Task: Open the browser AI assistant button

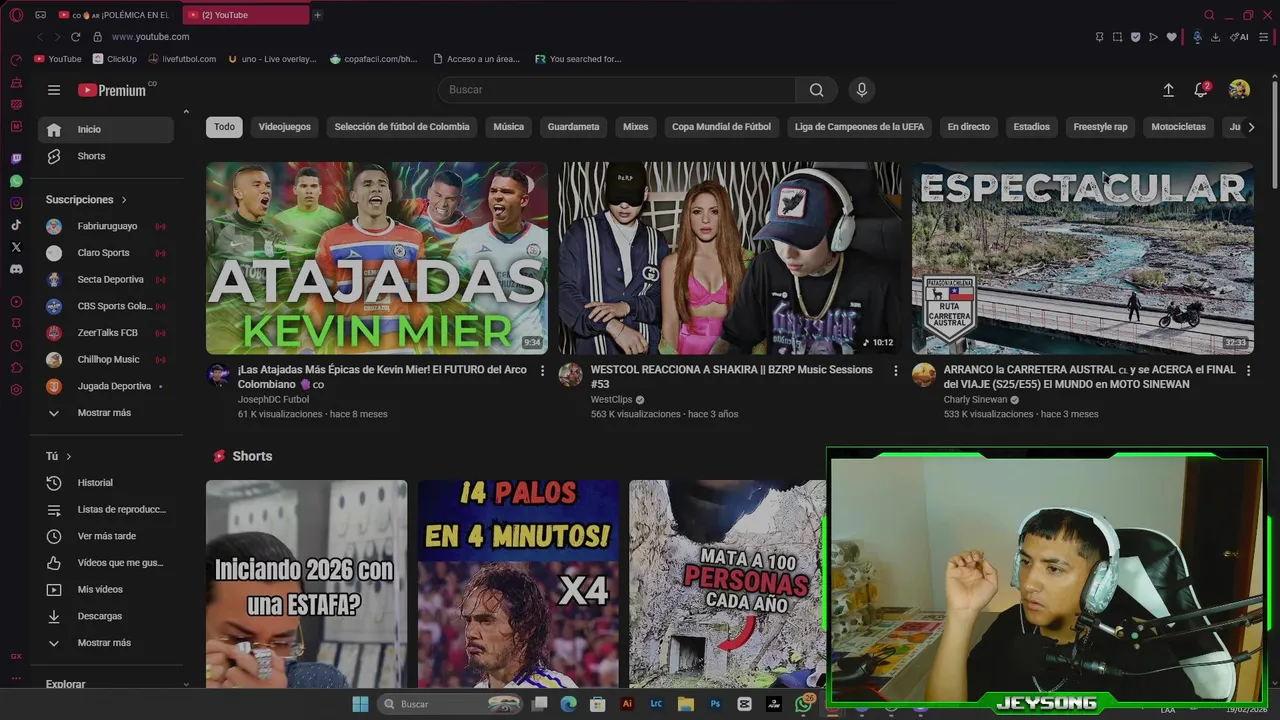Action: (1240, 37)
